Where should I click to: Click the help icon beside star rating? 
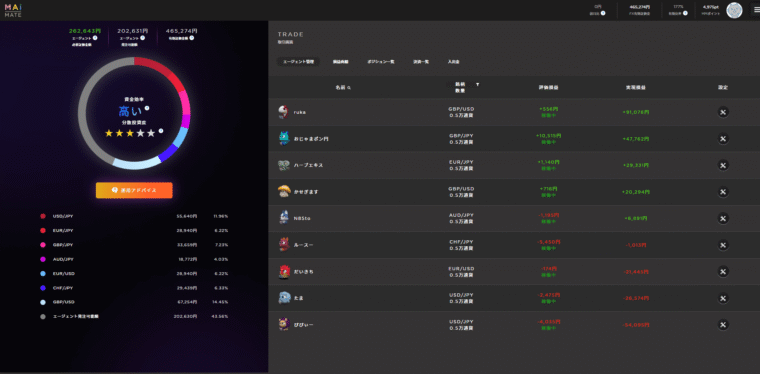pyautogui.click(x=161, y=131)
